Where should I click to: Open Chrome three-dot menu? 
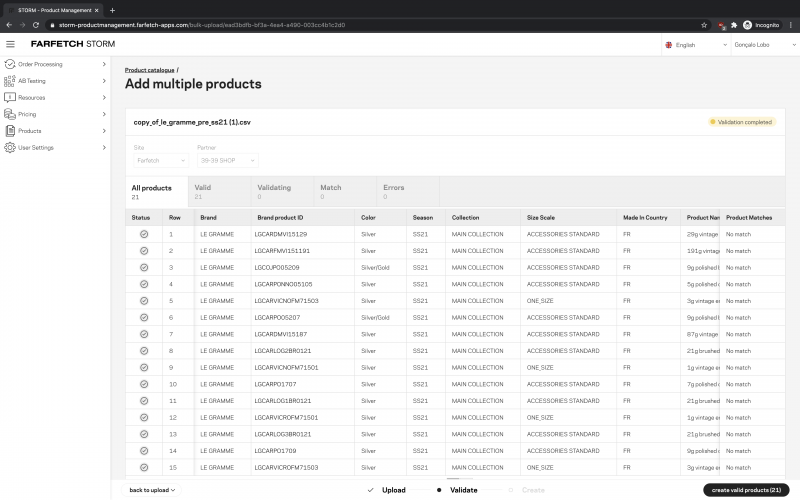click(791, 25)
